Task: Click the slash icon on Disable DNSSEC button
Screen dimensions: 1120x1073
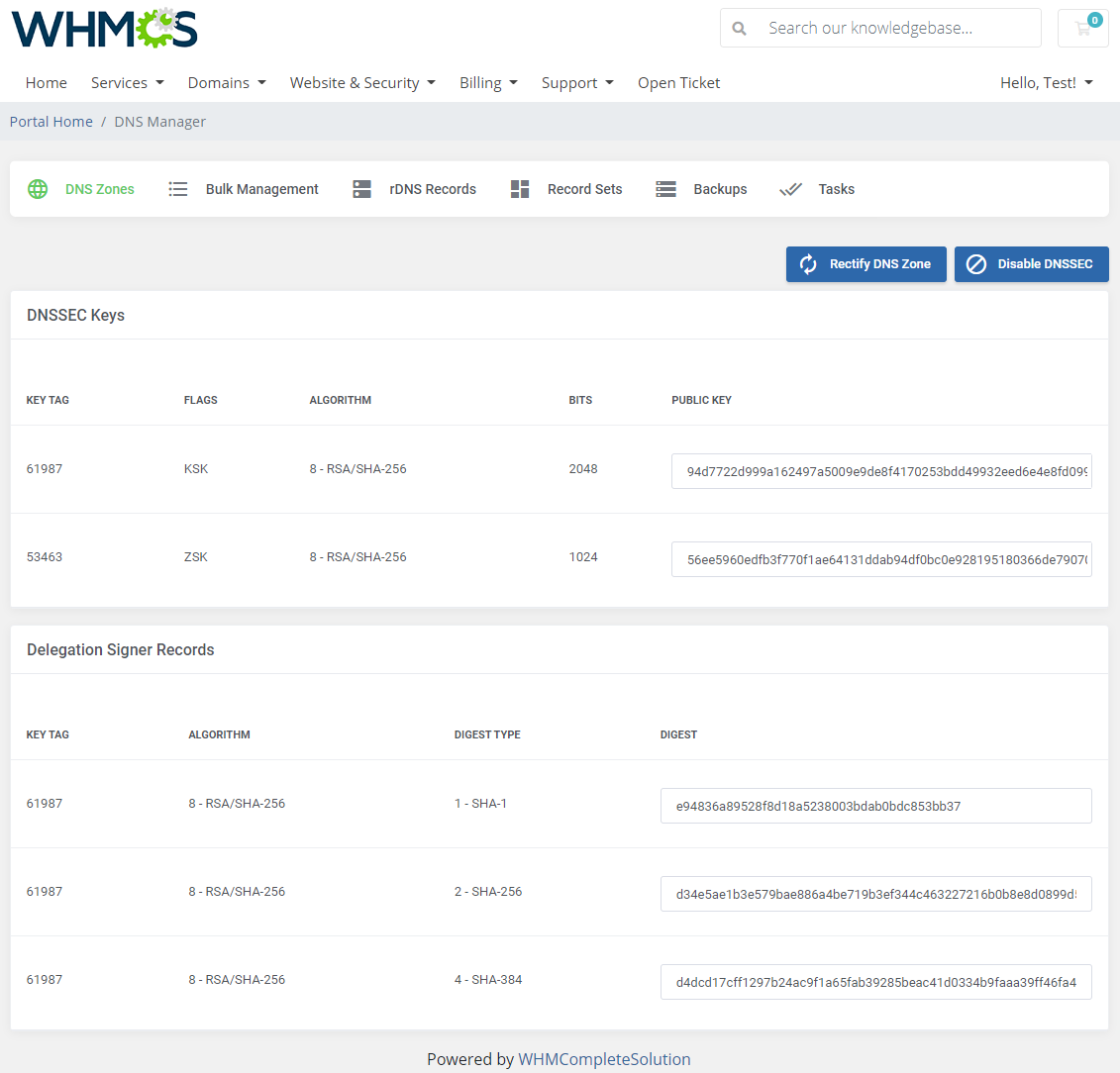Action: click(x=976, y=264)
